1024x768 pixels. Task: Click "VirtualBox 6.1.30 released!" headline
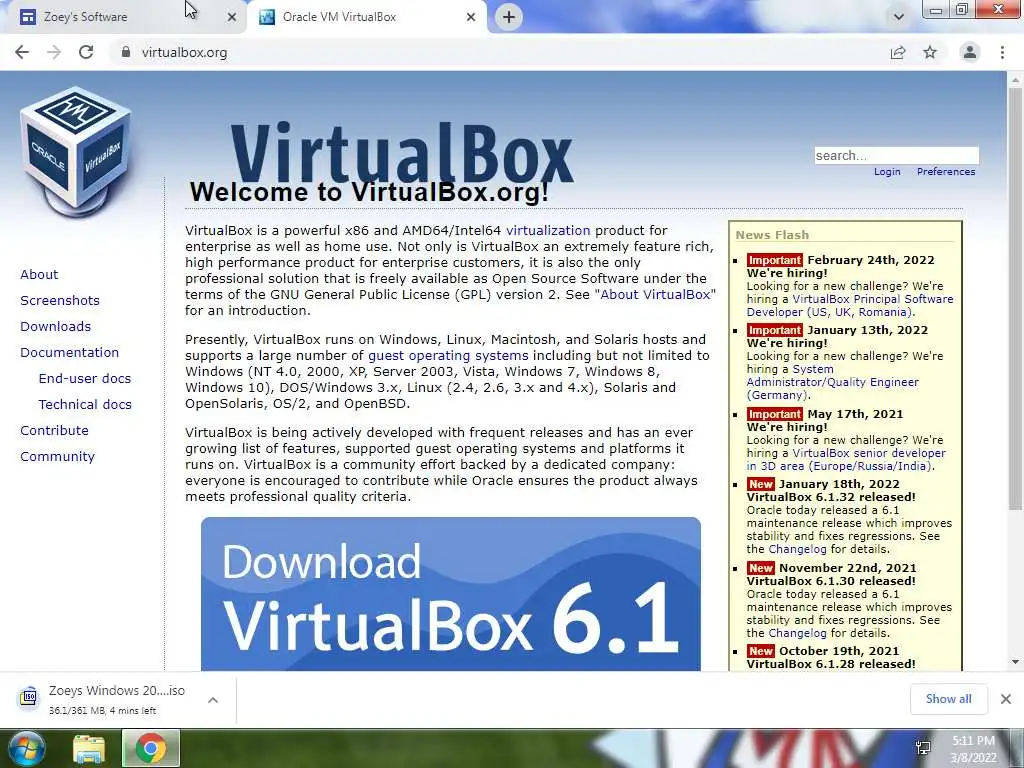[x=831, y=581]
